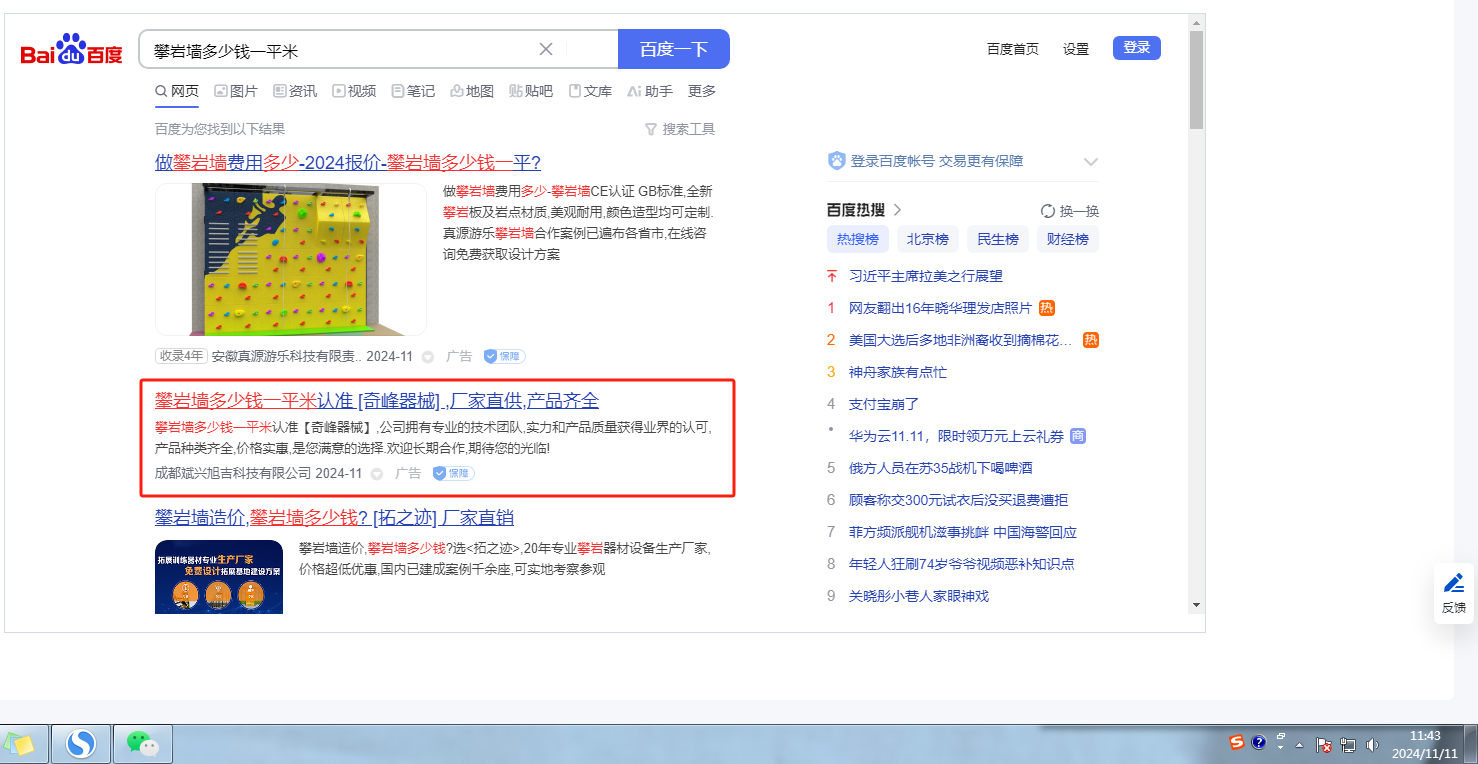This screenshot has height=764, width=1478.
Task: Open result 攀岩墙多少钱一平米认准 [奇峰器械]
Action: point(377,401)
